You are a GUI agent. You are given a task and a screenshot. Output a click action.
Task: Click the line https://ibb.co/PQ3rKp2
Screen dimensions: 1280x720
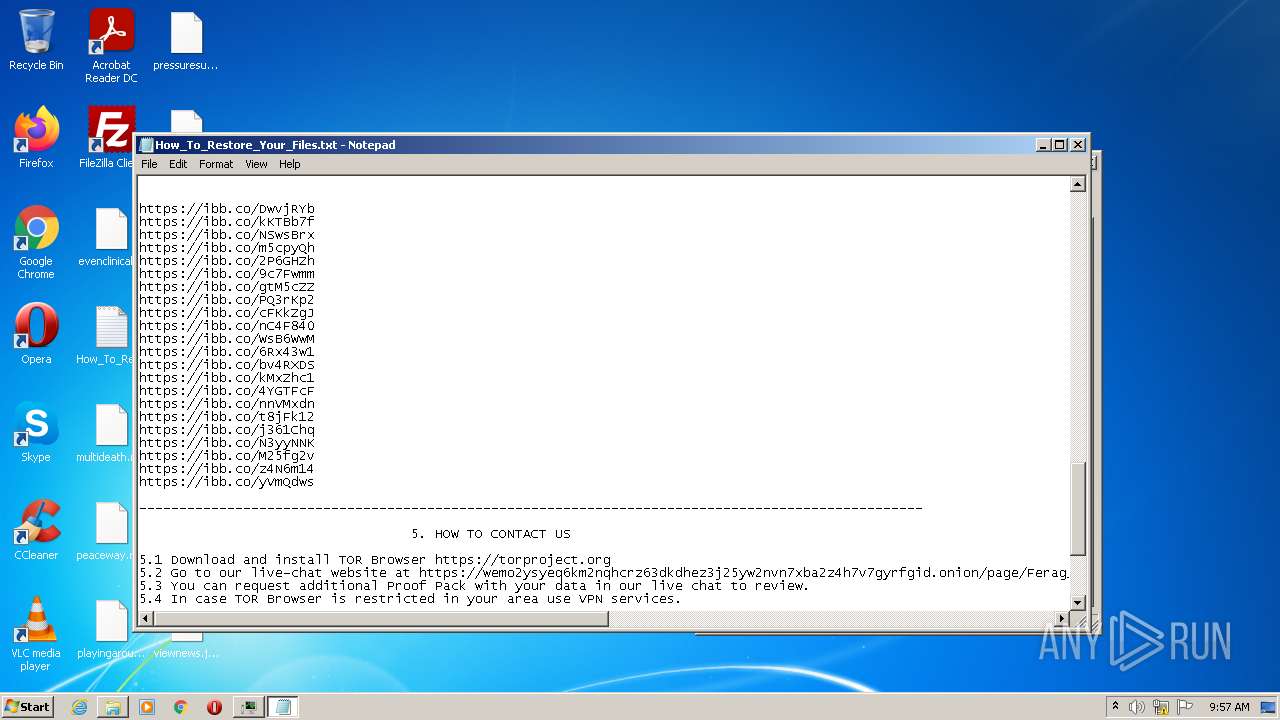click(227, 300)
